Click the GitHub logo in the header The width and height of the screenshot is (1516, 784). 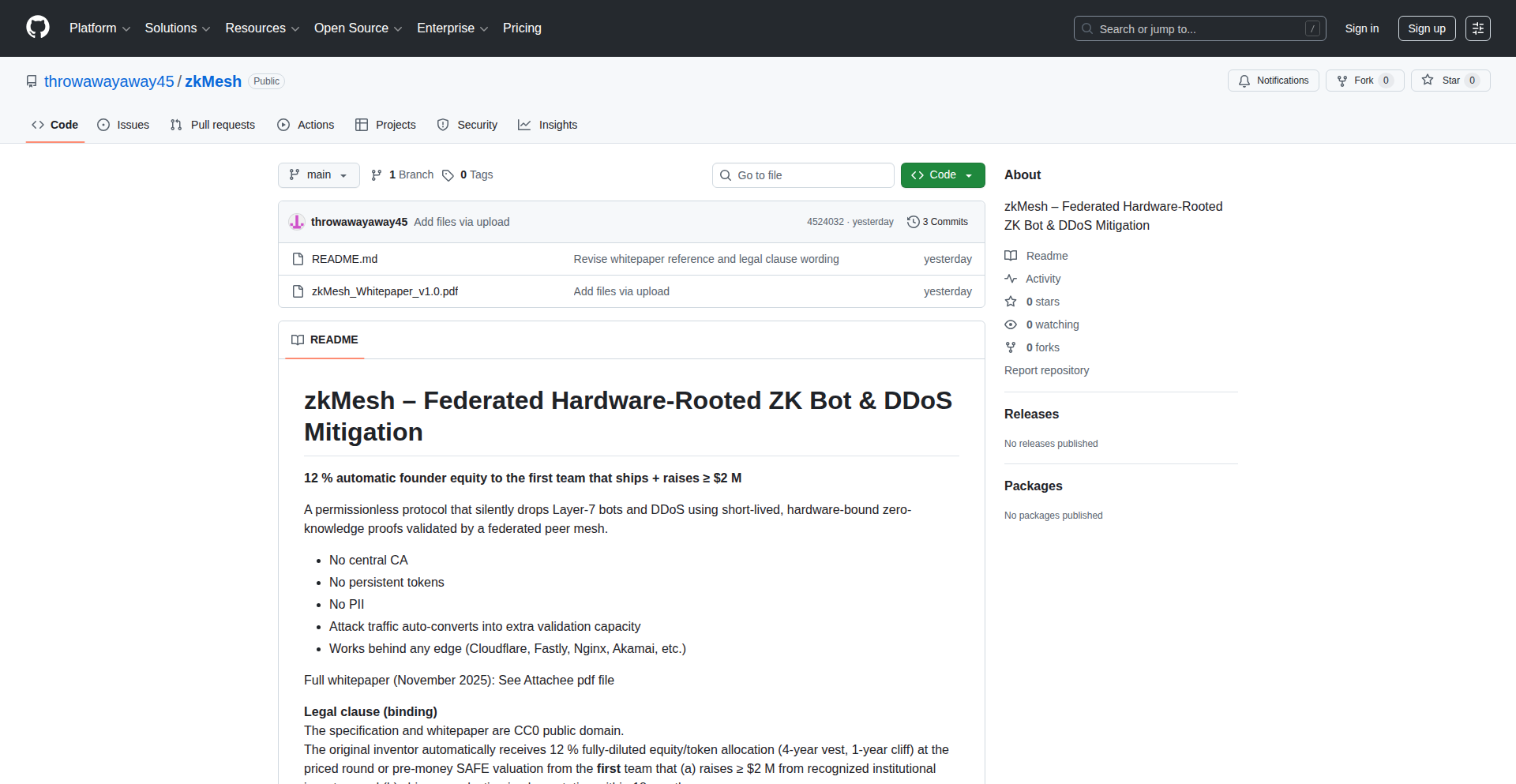coord(36,28)
